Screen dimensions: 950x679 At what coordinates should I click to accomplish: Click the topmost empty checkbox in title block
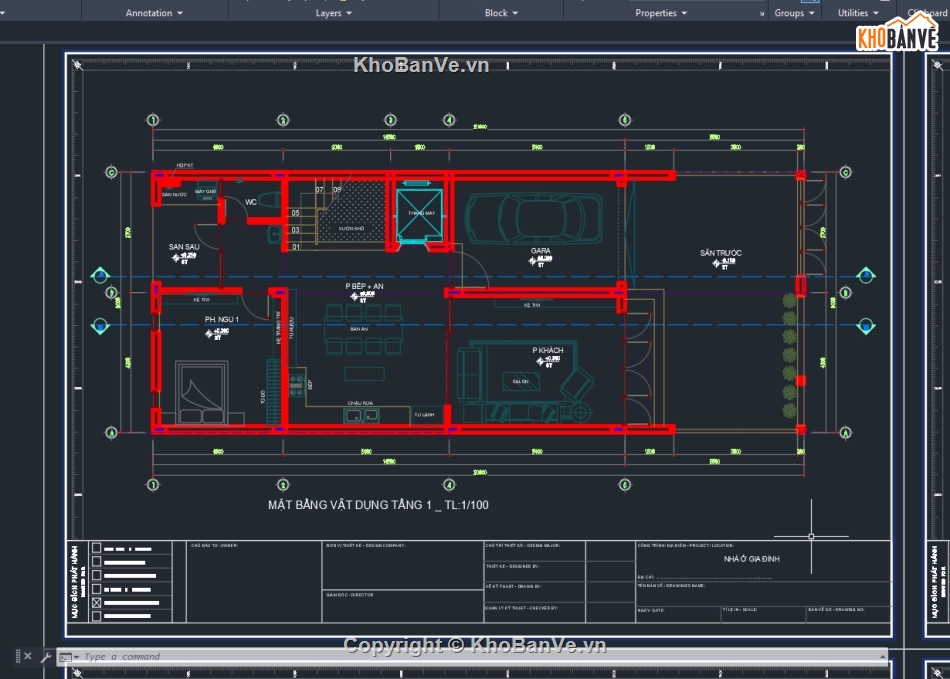point(97,548)
